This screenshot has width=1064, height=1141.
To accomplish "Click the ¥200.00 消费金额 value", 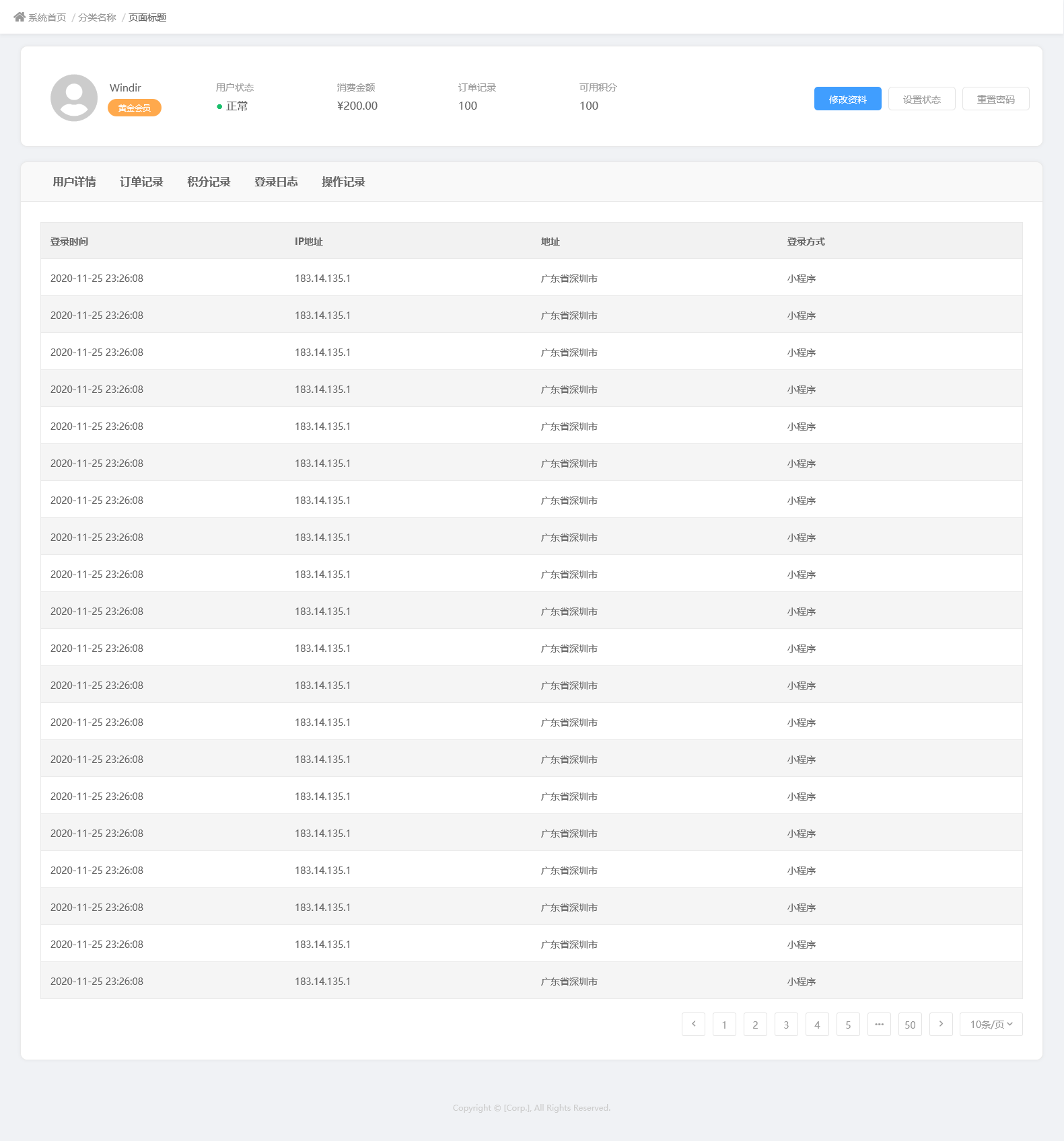I will [x=357, y=106].
